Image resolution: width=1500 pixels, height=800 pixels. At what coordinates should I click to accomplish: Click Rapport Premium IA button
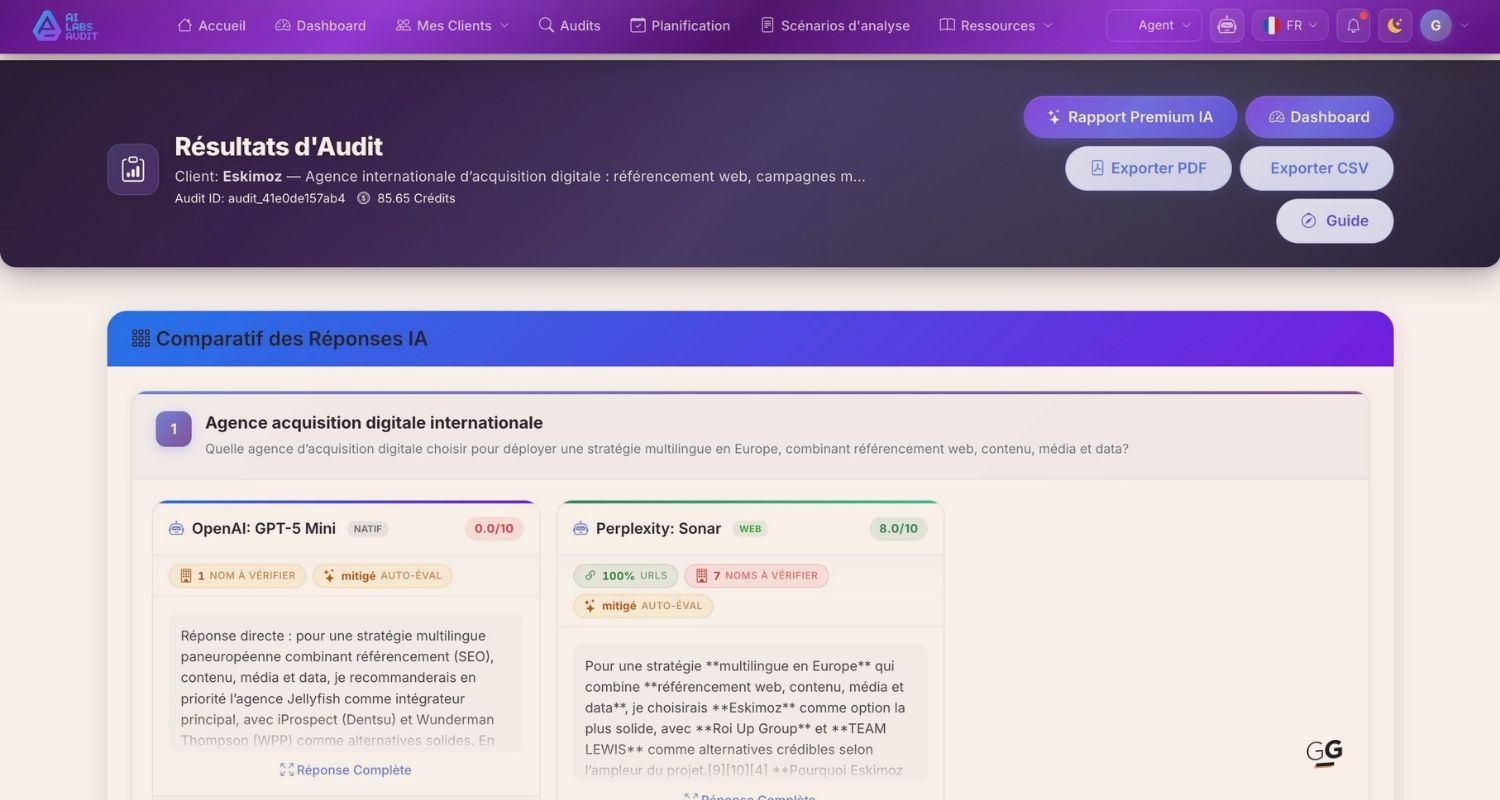click(x=1130, y=117)
